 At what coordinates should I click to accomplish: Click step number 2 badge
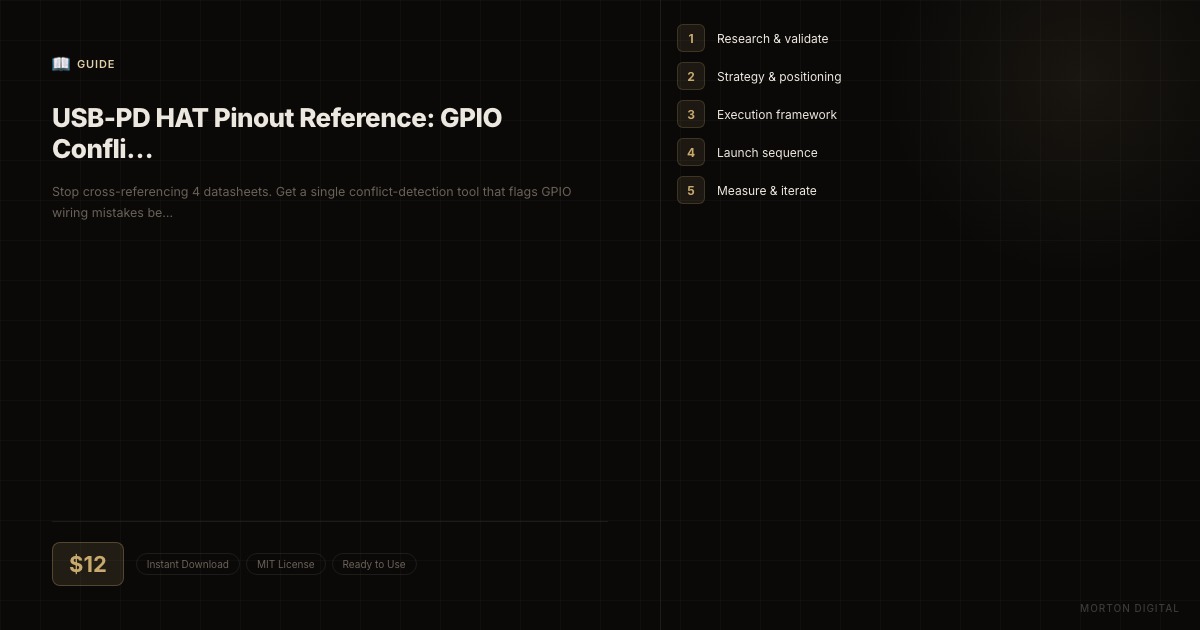691,76
